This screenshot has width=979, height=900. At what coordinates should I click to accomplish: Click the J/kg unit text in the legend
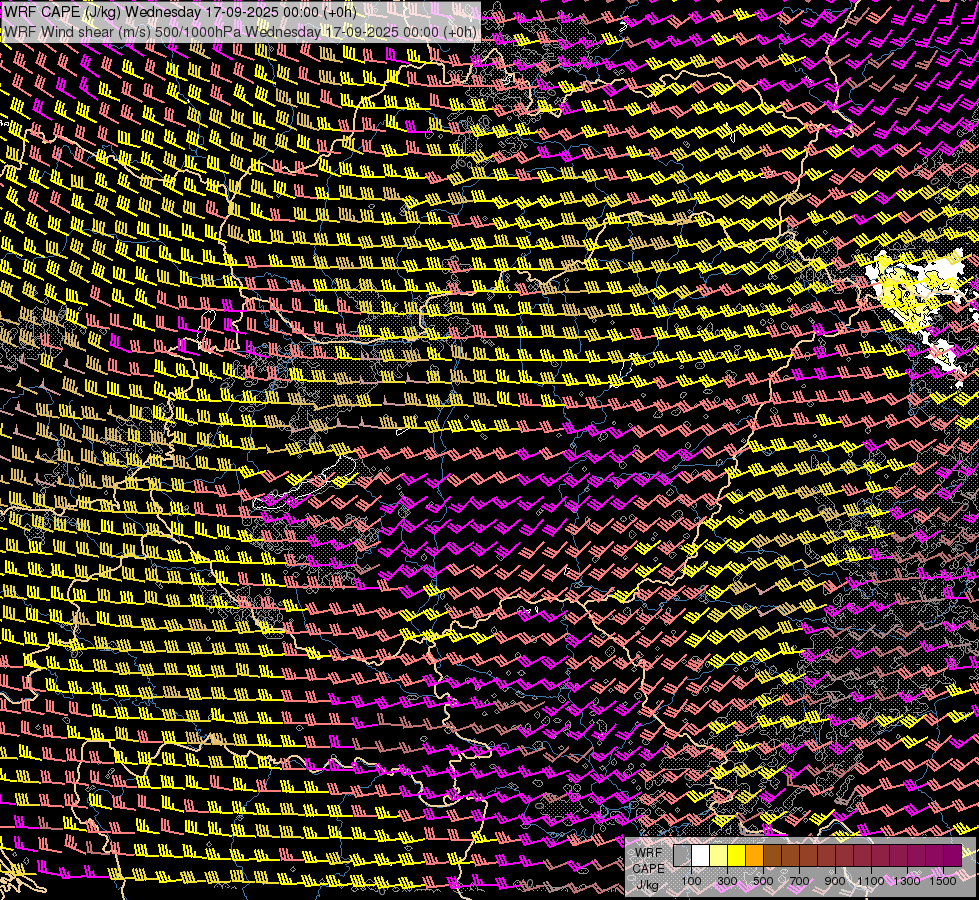pyautogui.click(x=647, y=884)
